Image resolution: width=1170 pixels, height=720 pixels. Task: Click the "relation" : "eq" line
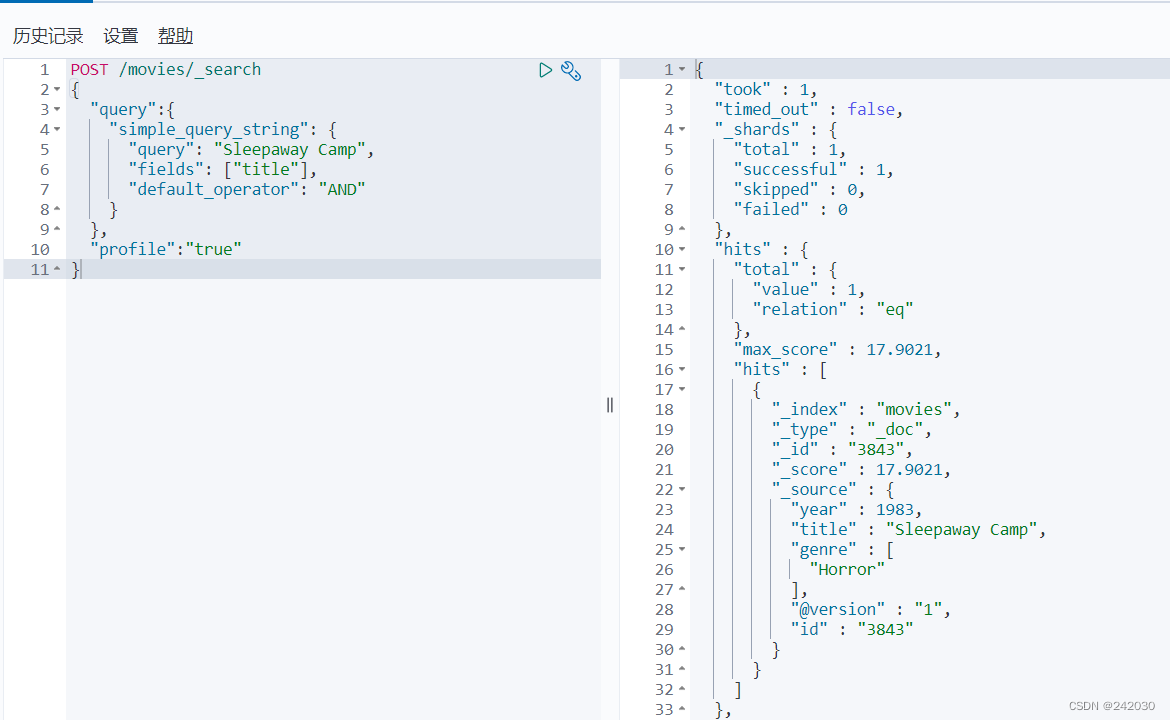833,310
